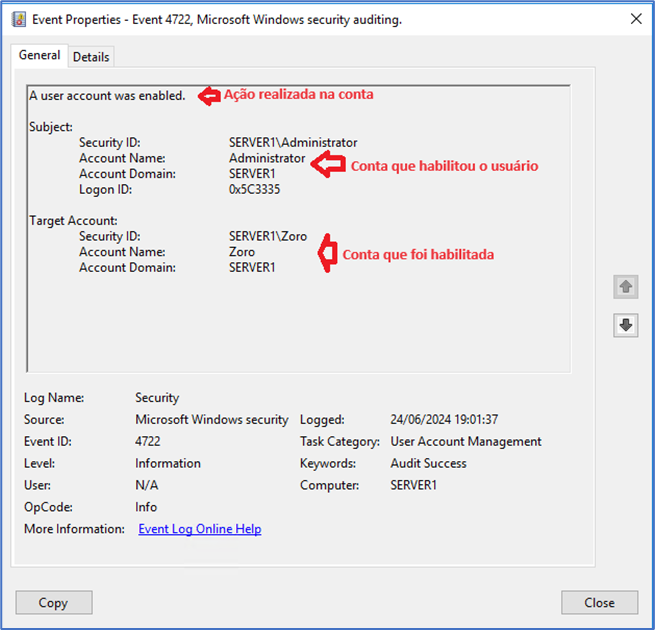
Task: Click the Close button at bottom right
Action: click(599, 602)
